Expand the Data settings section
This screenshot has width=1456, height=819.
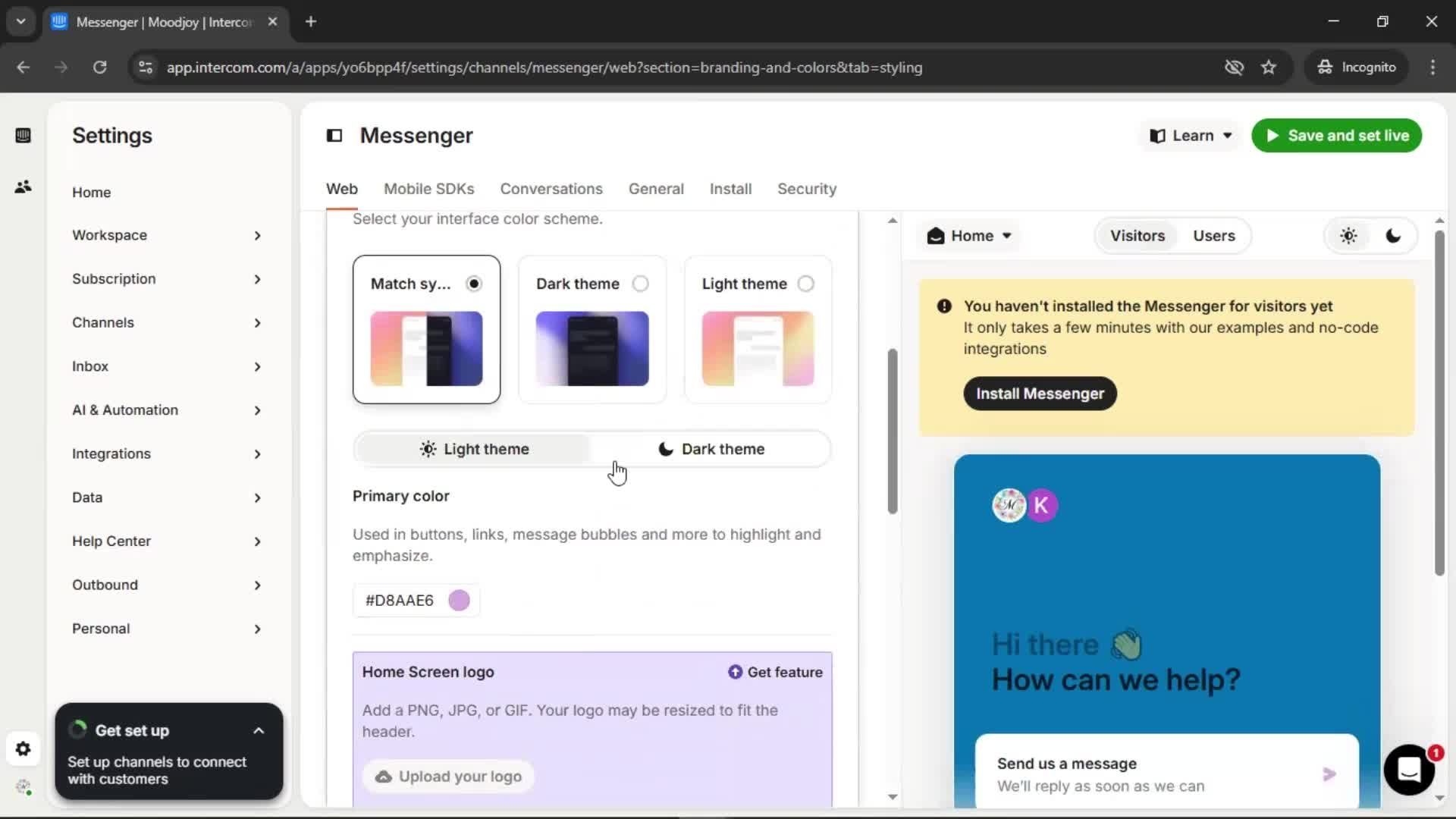click(x=167, y=498)
